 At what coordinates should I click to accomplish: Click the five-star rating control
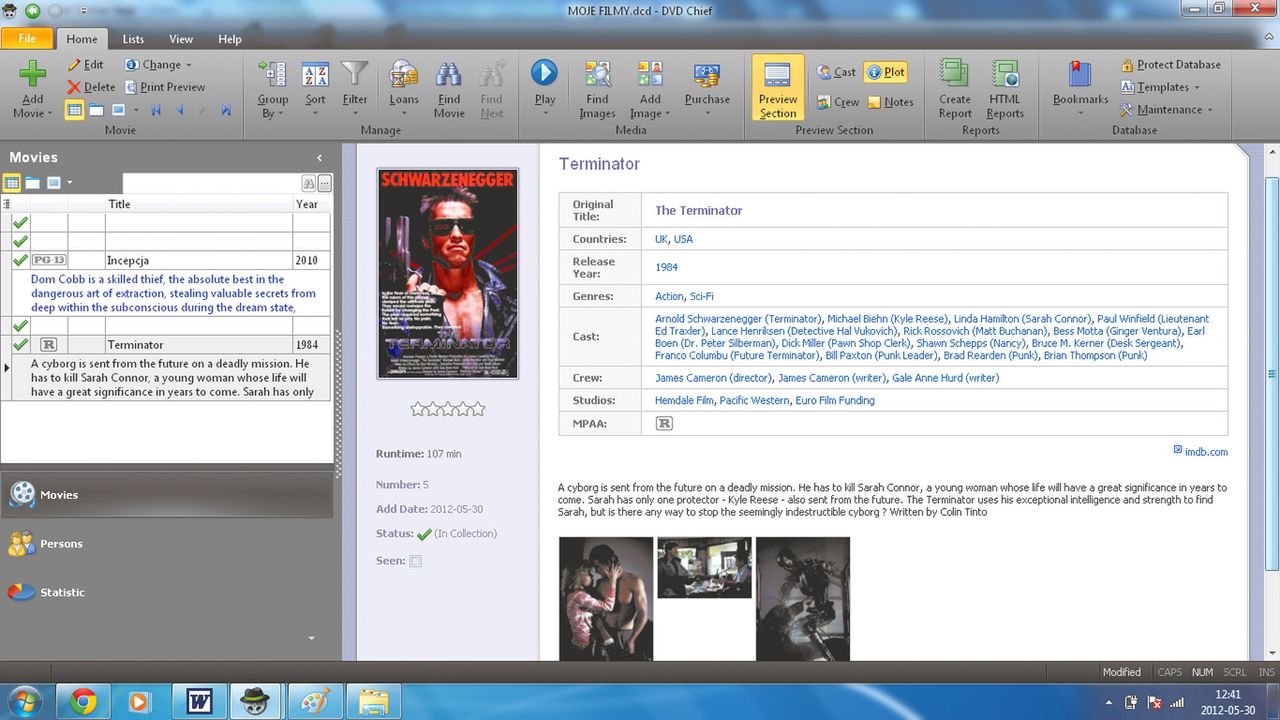447,409
